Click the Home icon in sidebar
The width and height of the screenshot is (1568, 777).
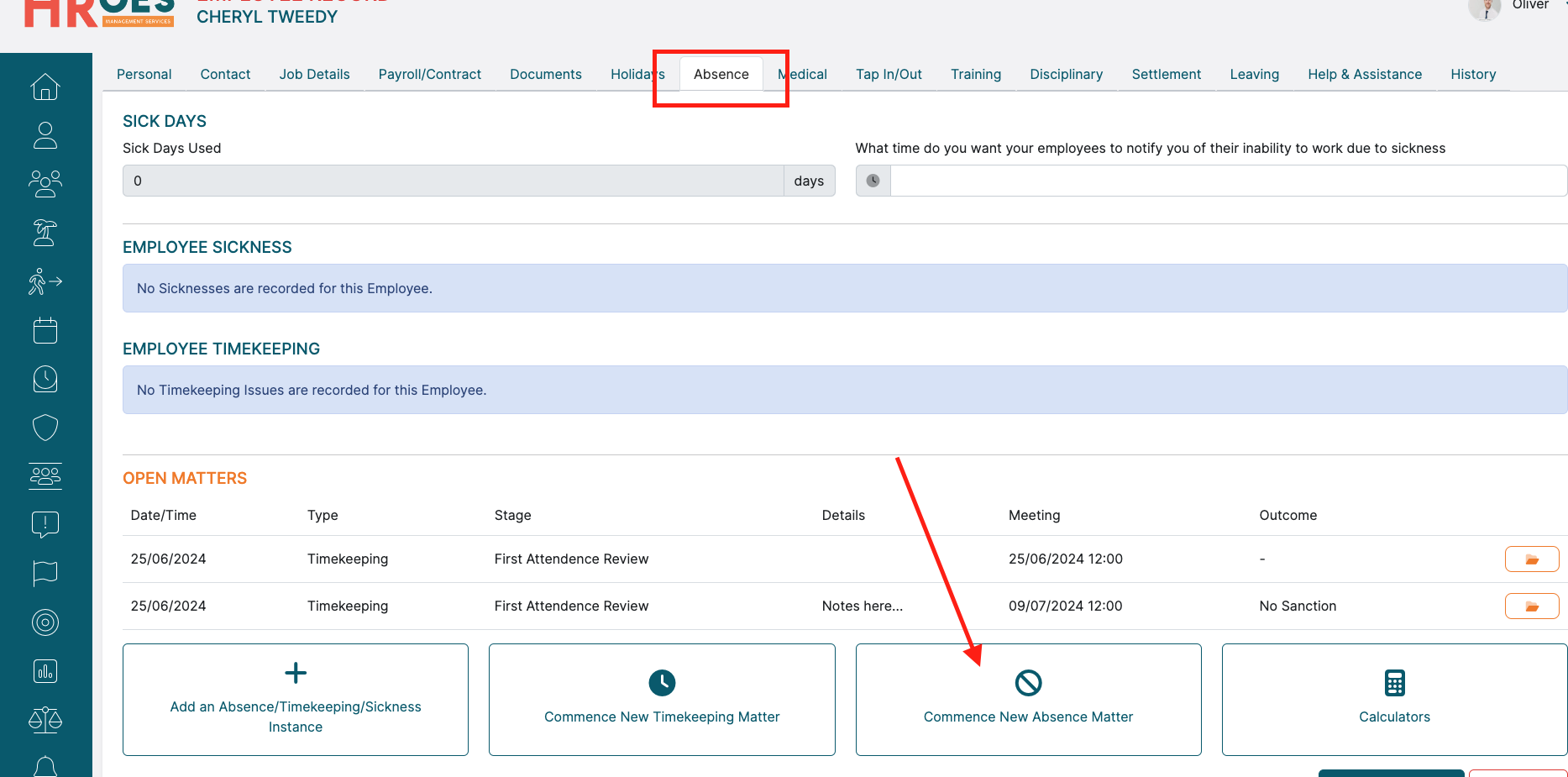pyautogui.click(x=45, y=87)
